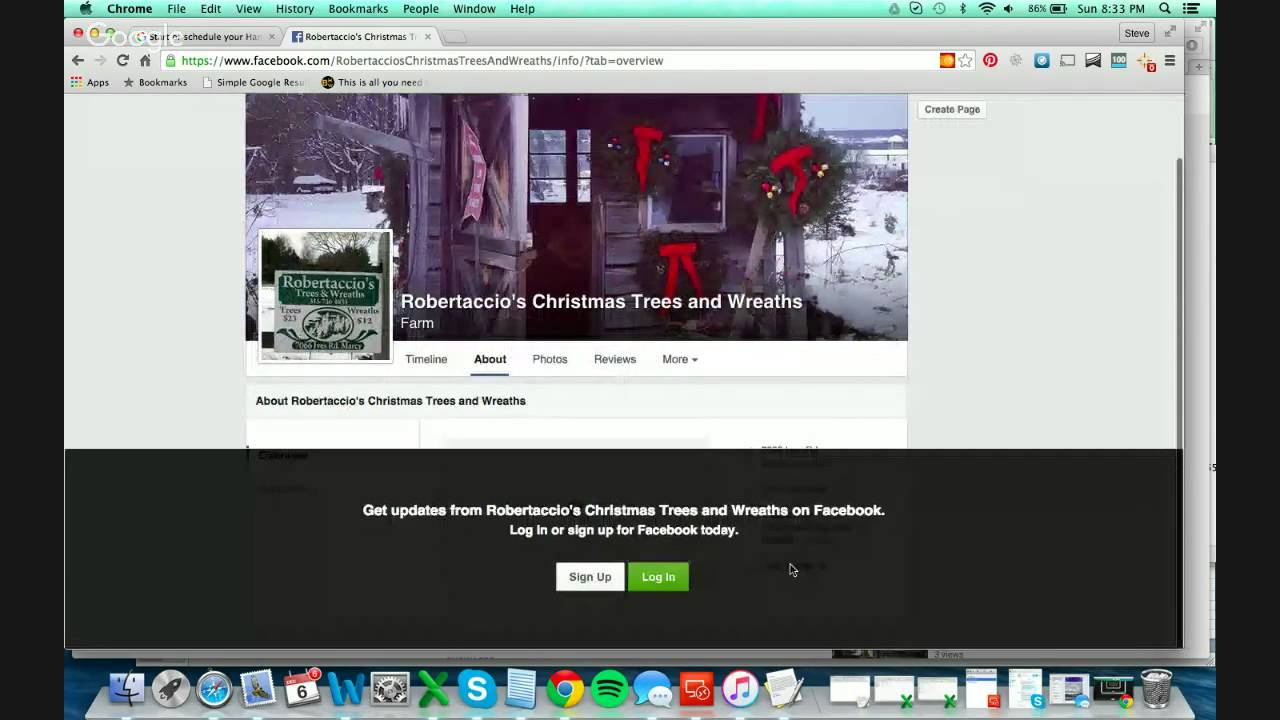
Task: Switch to the Robertaccio's Christmas browser tab
Action: (x=361, y=36)
